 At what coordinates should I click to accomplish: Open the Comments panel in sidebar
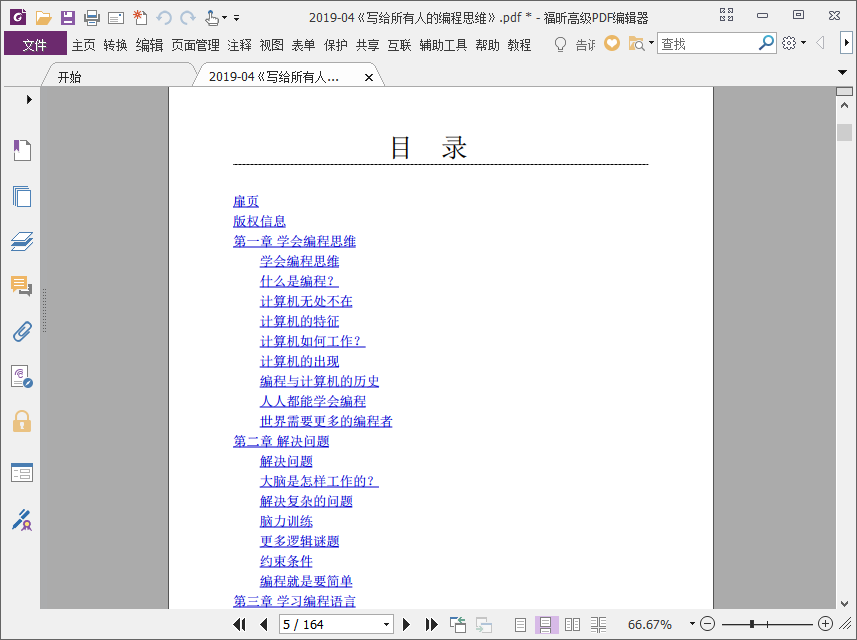point(22,286)
